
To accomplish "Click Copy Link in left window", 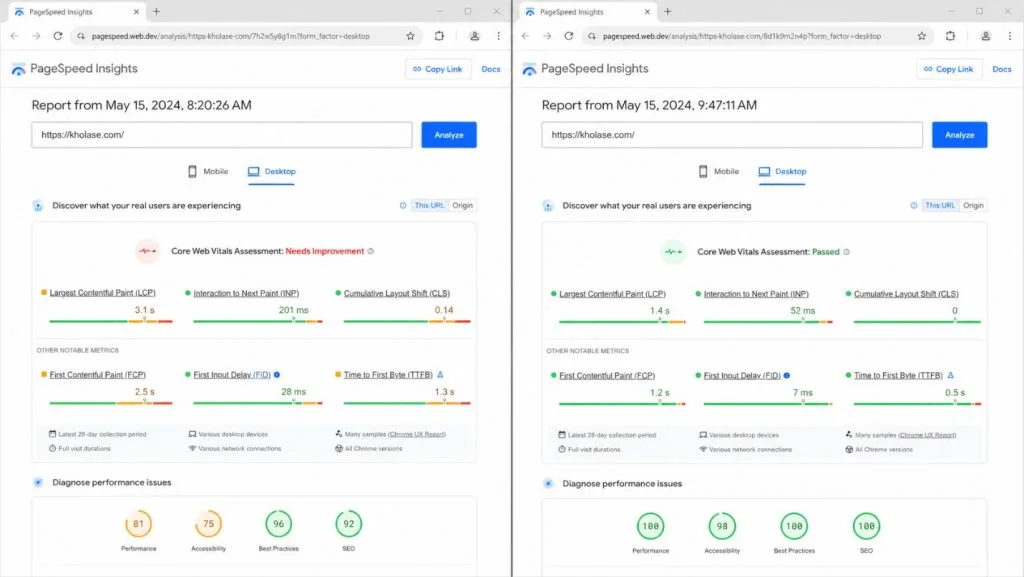I will click(438, 69).
